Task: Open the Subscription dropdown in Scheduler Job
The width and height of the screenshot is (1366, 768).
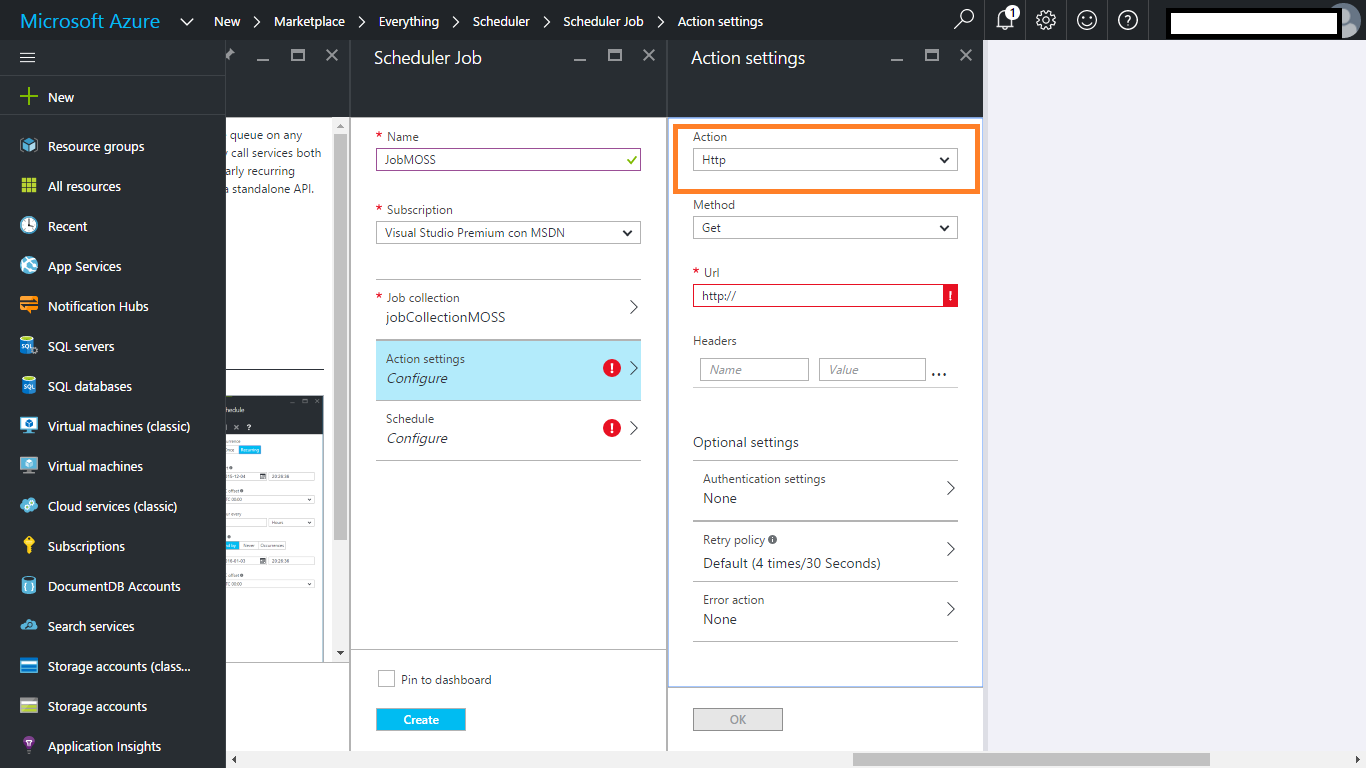Action: [x=508, y=233]
